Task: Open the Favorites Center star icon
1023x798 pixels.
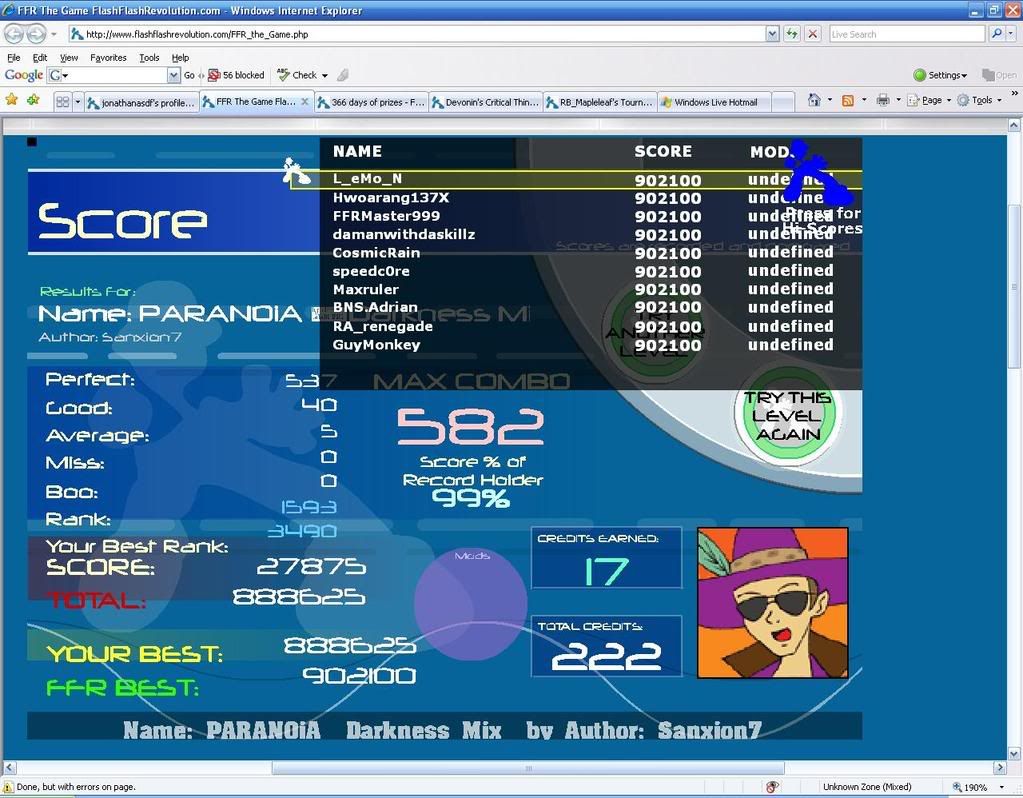Action: click(x=12, y=100)
